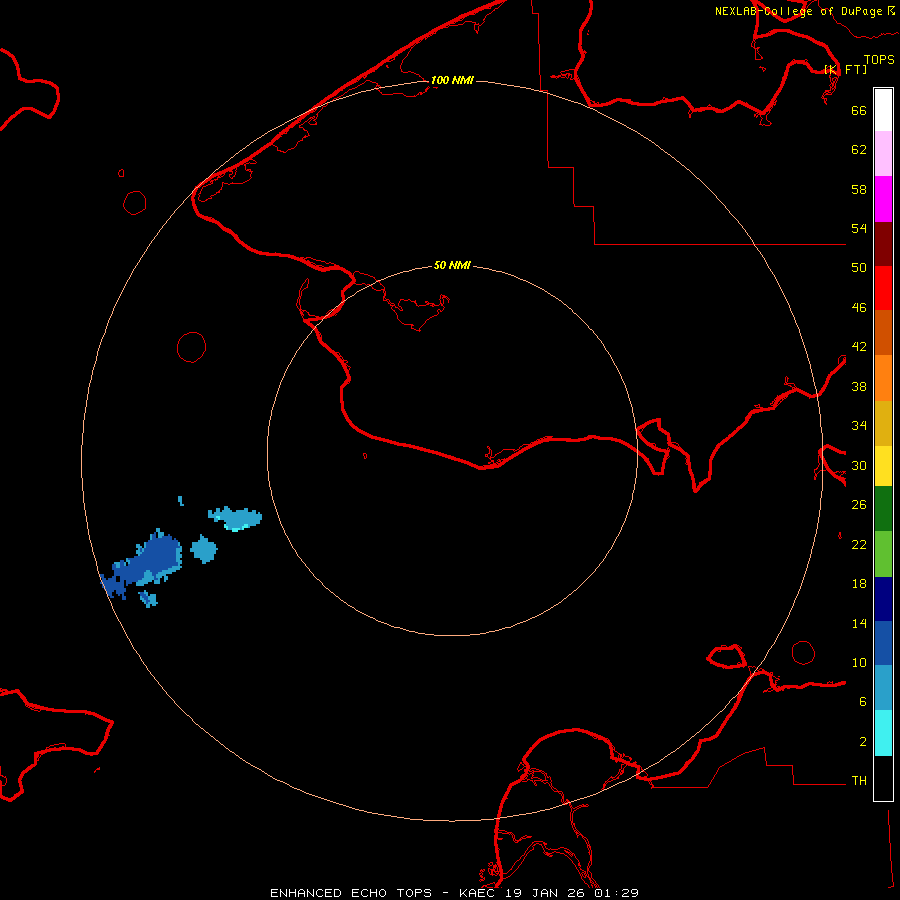Click the 50 NMI range ring label

pyautogui.click(x=452, y=265)
